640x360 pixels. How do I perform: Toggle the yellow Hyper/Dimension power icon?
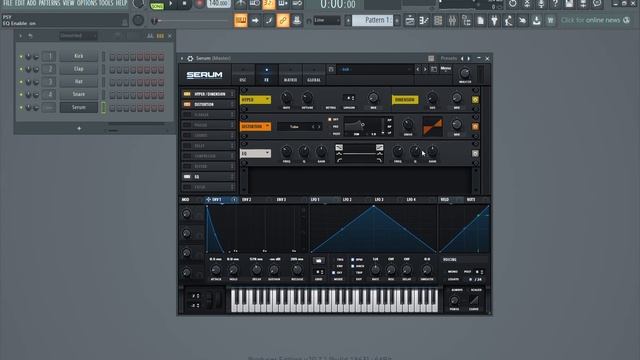tap(475, 100)
